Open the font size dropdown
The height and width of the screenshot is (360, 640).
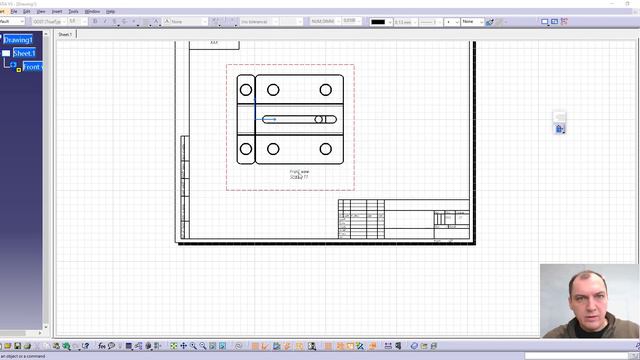pos(78,21)
